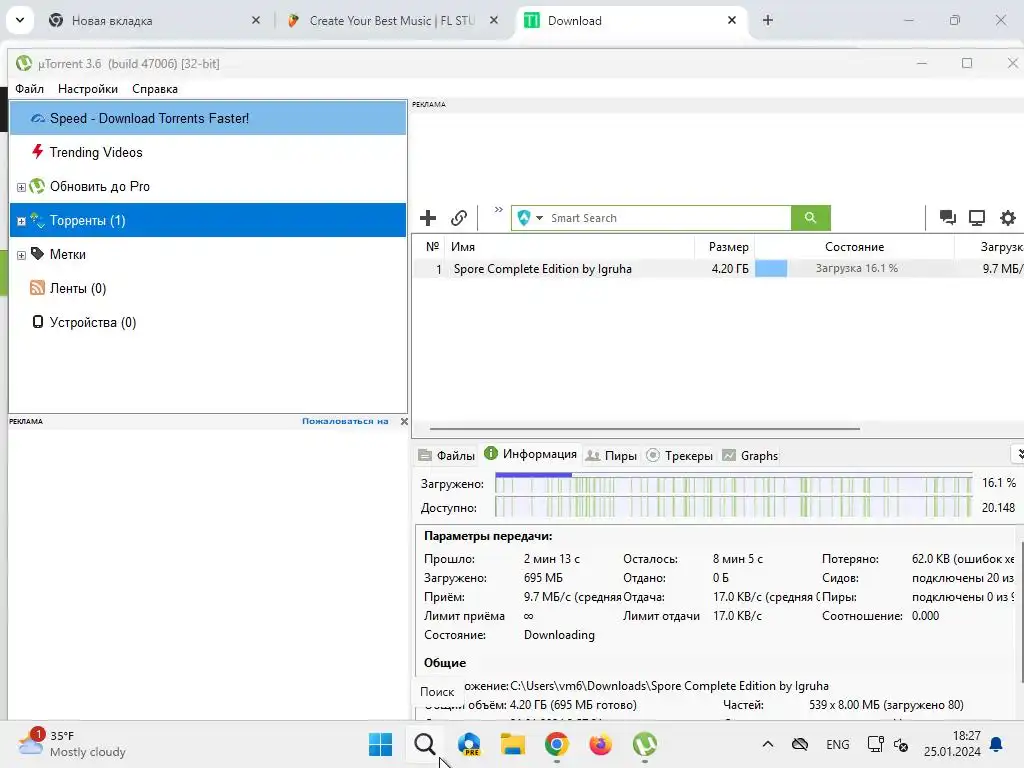
Task: Expand the Торренты (1) tree node
Action: (21, 221)
